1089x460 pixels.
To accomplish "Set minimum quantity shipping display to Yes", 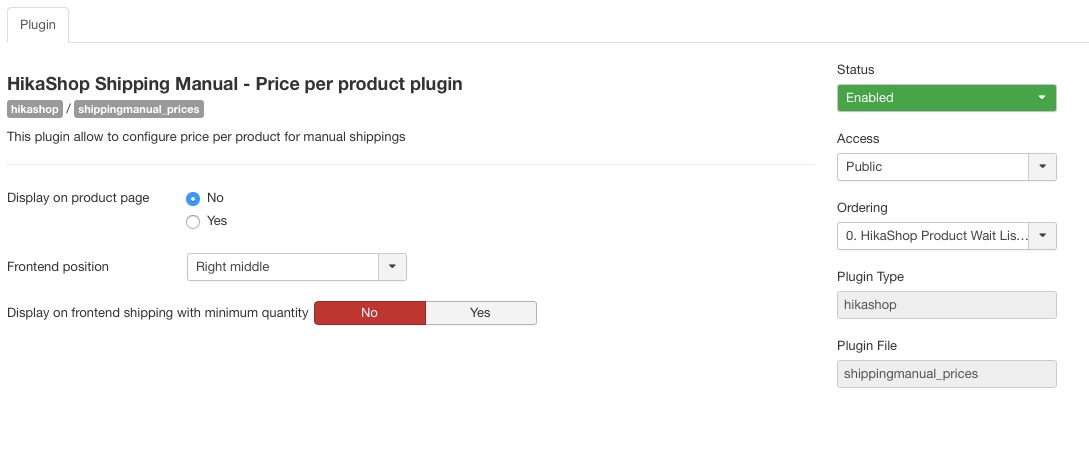I will (x=481, y=313).
